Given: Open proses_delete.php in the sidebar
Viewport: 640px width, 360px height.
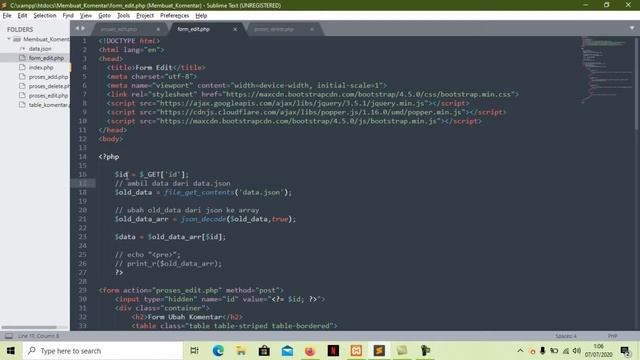Looking at the screenshot, I should [49, 86].
